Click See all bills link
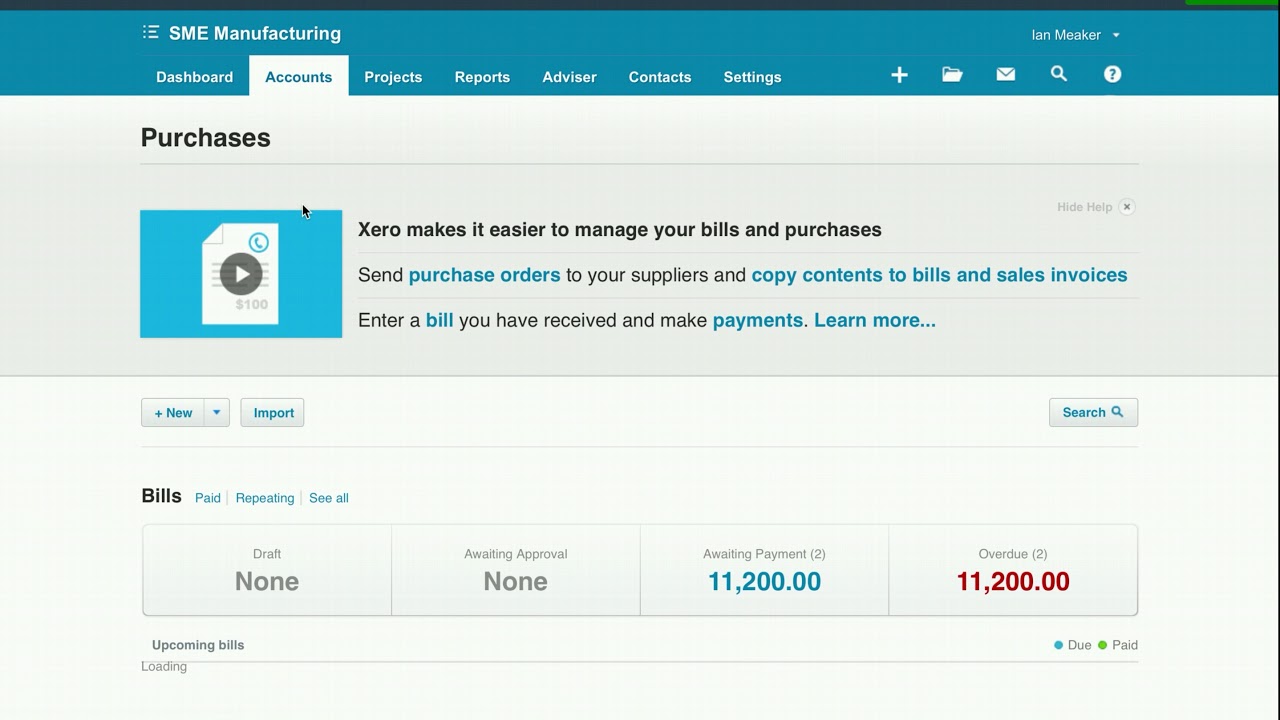This screenshot has height=720, width=1280. [x=329, y=498]
